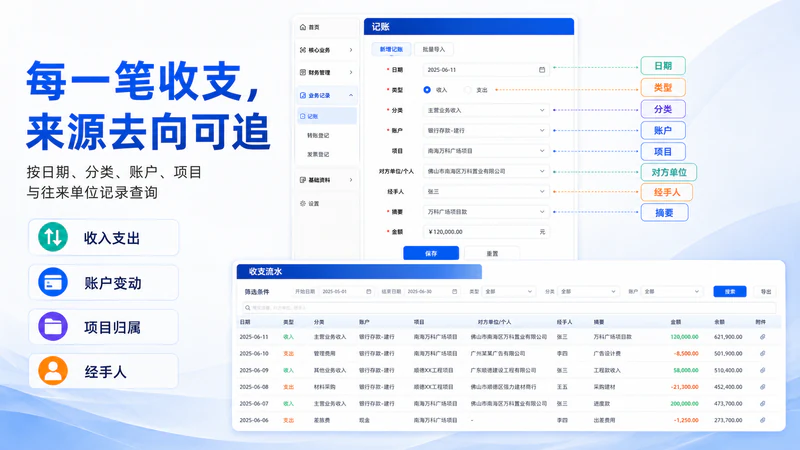Expand the 基础资料 menu chevron
800x450 pixels.
point(351,180)
